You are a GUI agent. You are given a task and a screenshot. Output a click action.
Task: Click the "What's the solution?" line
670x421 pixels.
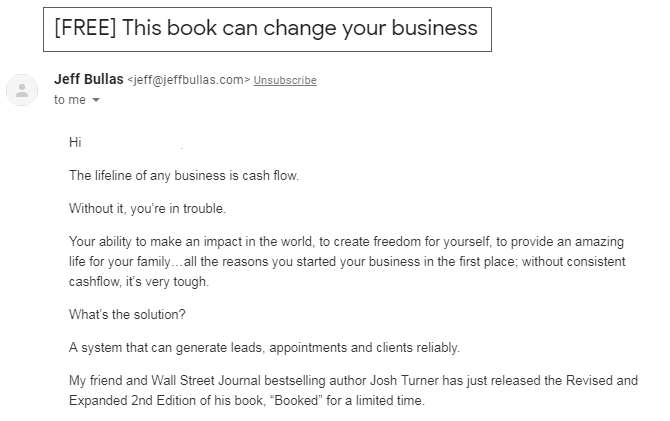click(x=127, y=314)
